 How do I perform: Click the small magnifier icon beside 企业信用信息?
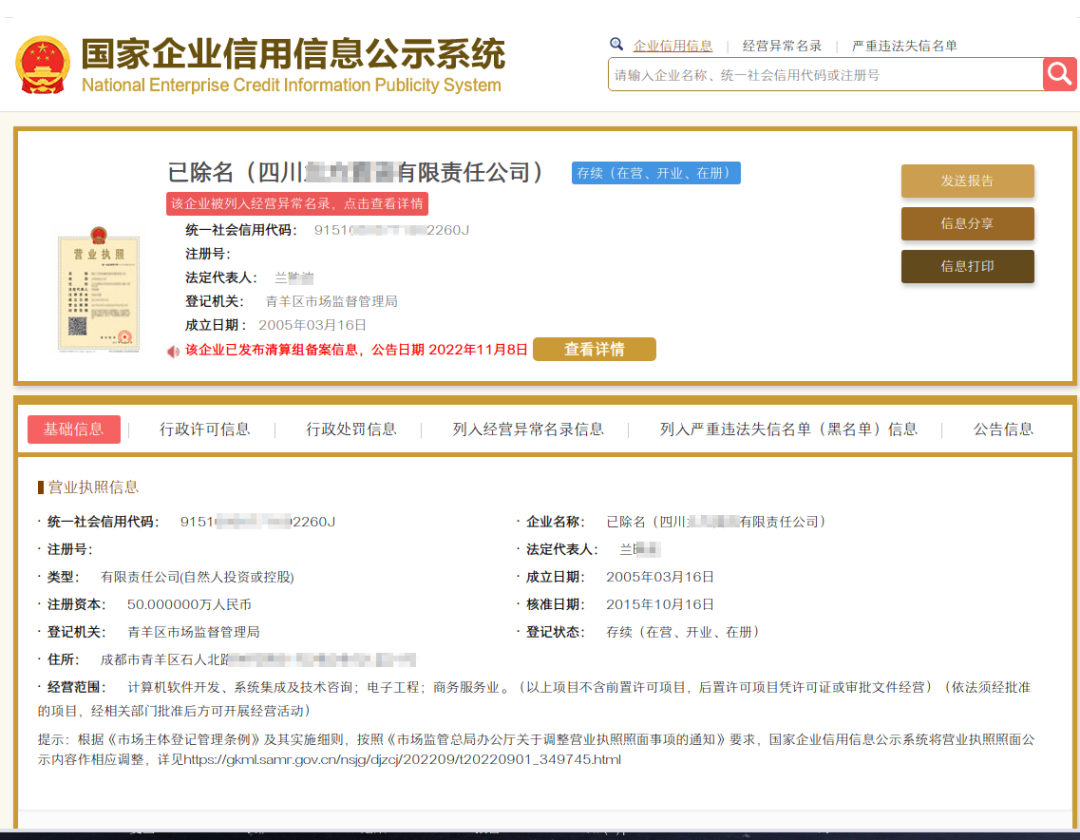pos(617,45)
